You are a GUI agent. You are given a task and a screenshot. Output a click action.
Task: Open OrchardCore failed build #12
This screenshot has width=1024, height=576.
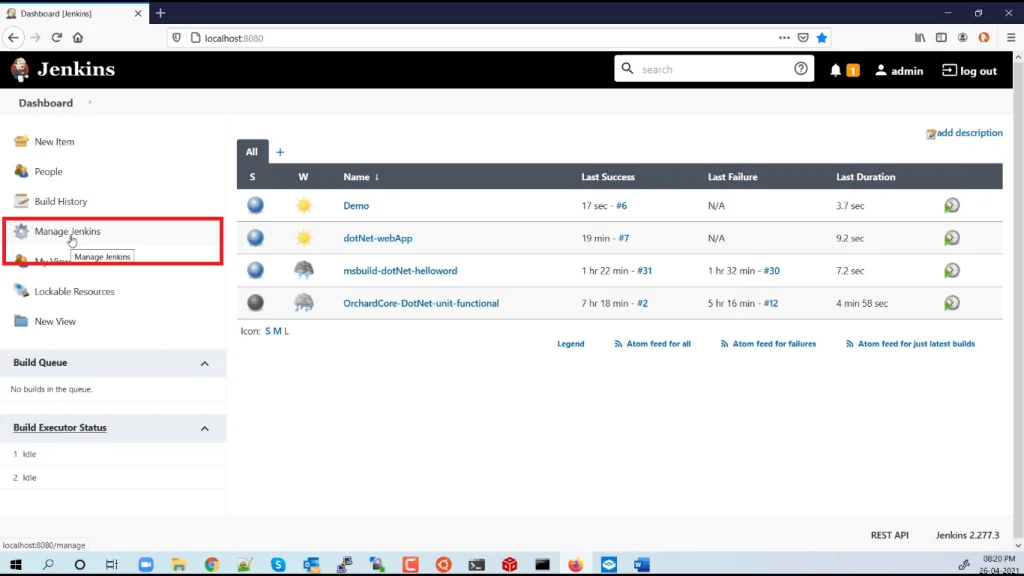pos(771,303)
